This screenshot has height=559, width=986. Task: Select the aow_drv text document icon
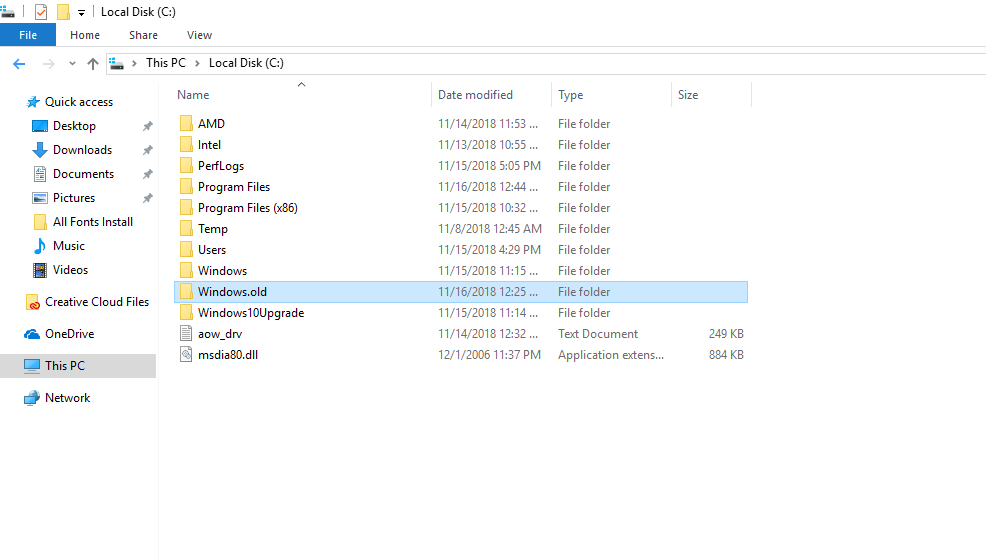[x=186, y=333]
